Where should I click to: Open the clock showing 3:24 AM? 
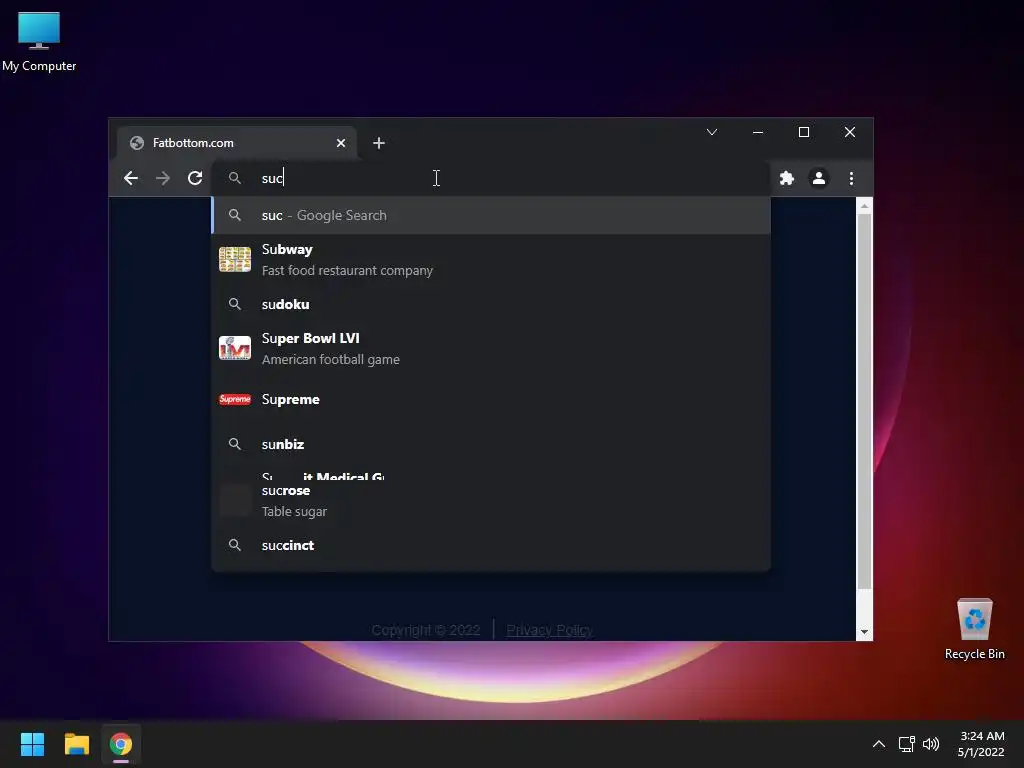click(982, 744)
